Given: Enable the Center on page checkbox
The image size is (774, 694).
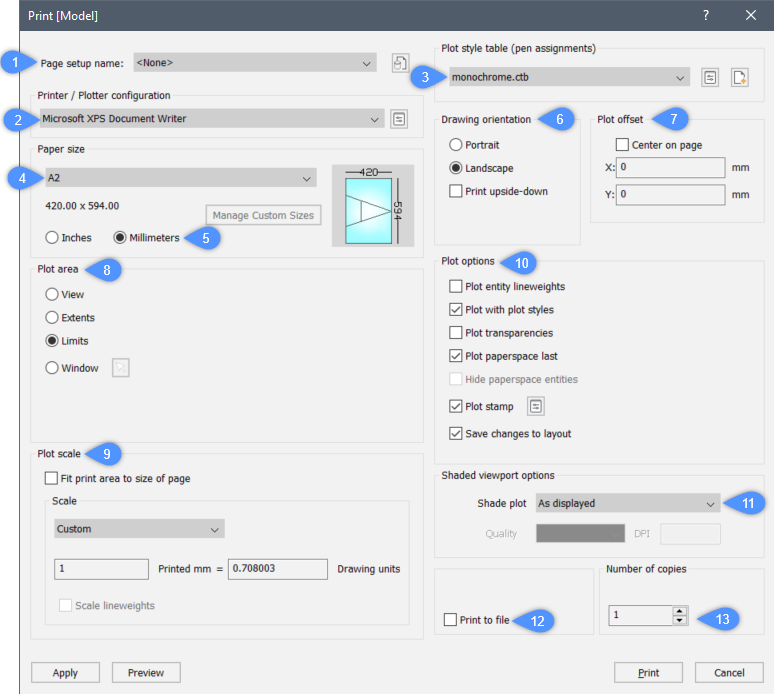Looking at the screenshot, I should point(622,145).
